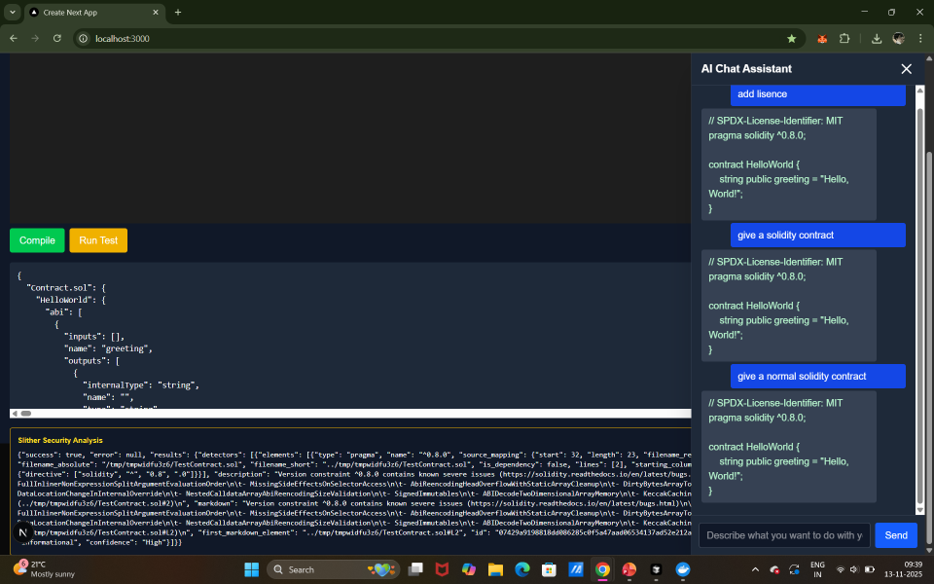Switch to Google Chrome in the taskbar

[x=602, y=570]
